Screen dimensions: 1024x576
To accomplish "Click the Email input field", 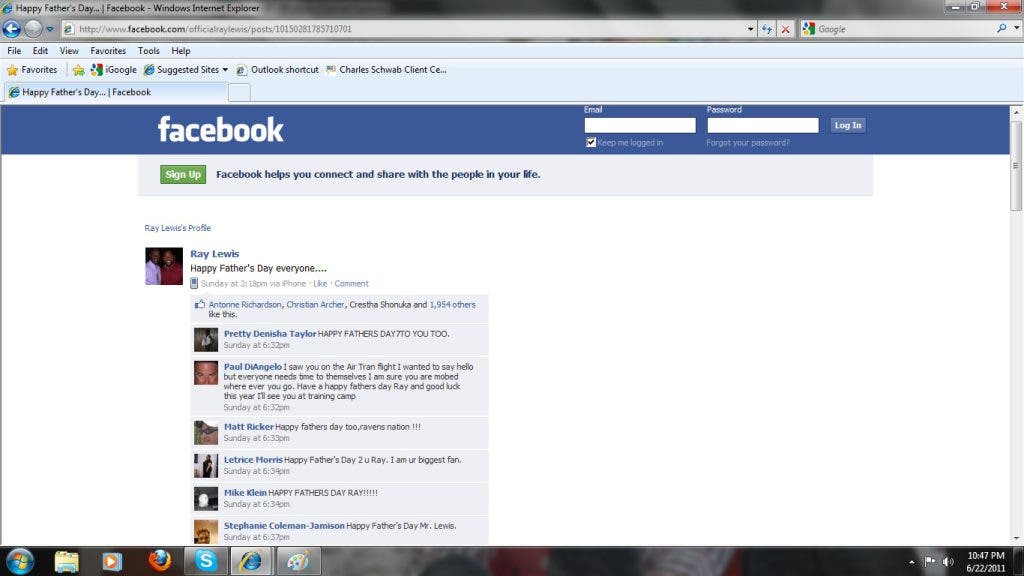I will click(640, 125).
